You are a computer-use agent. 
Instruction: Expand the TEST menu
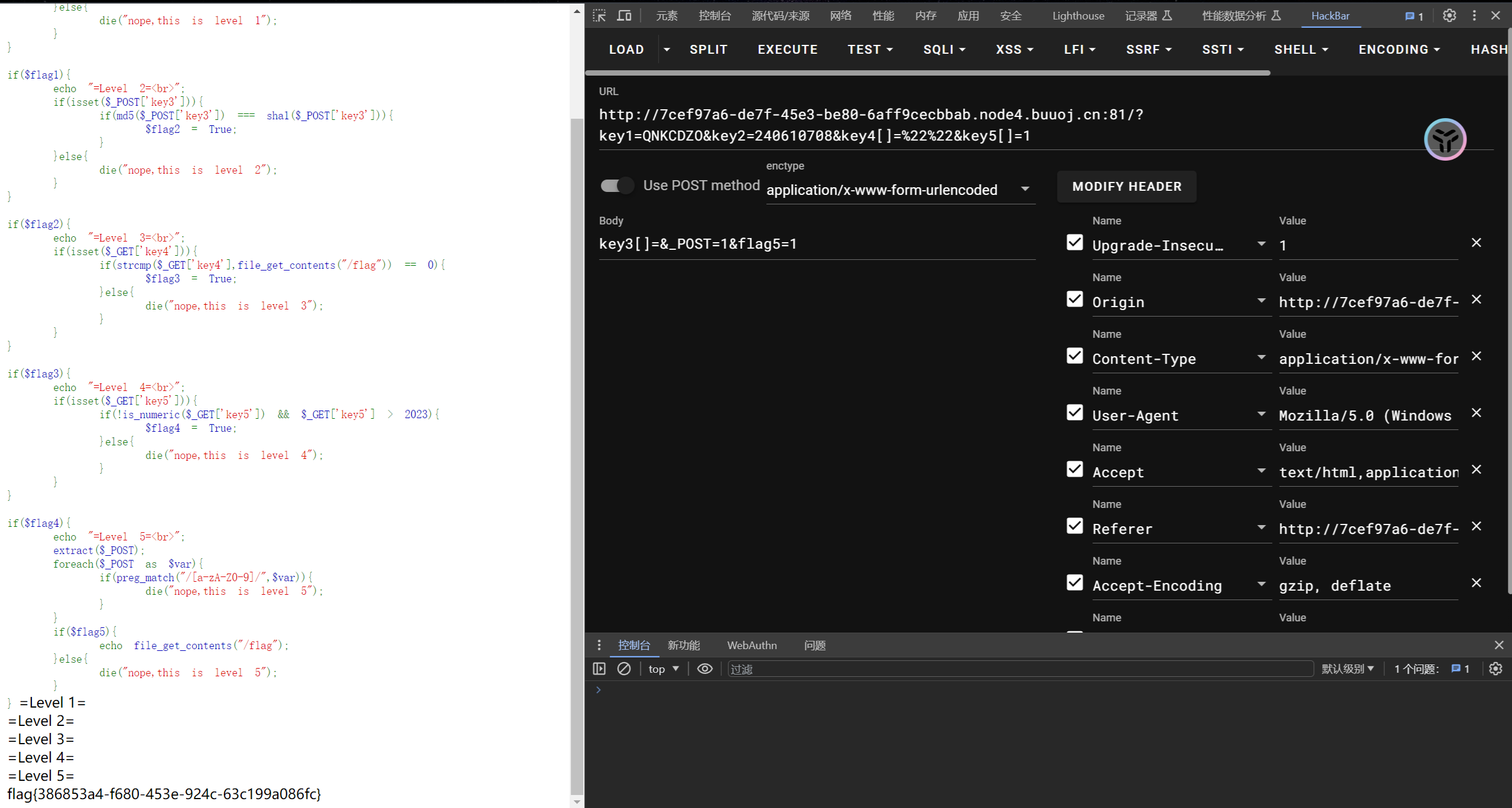point(870,50)
